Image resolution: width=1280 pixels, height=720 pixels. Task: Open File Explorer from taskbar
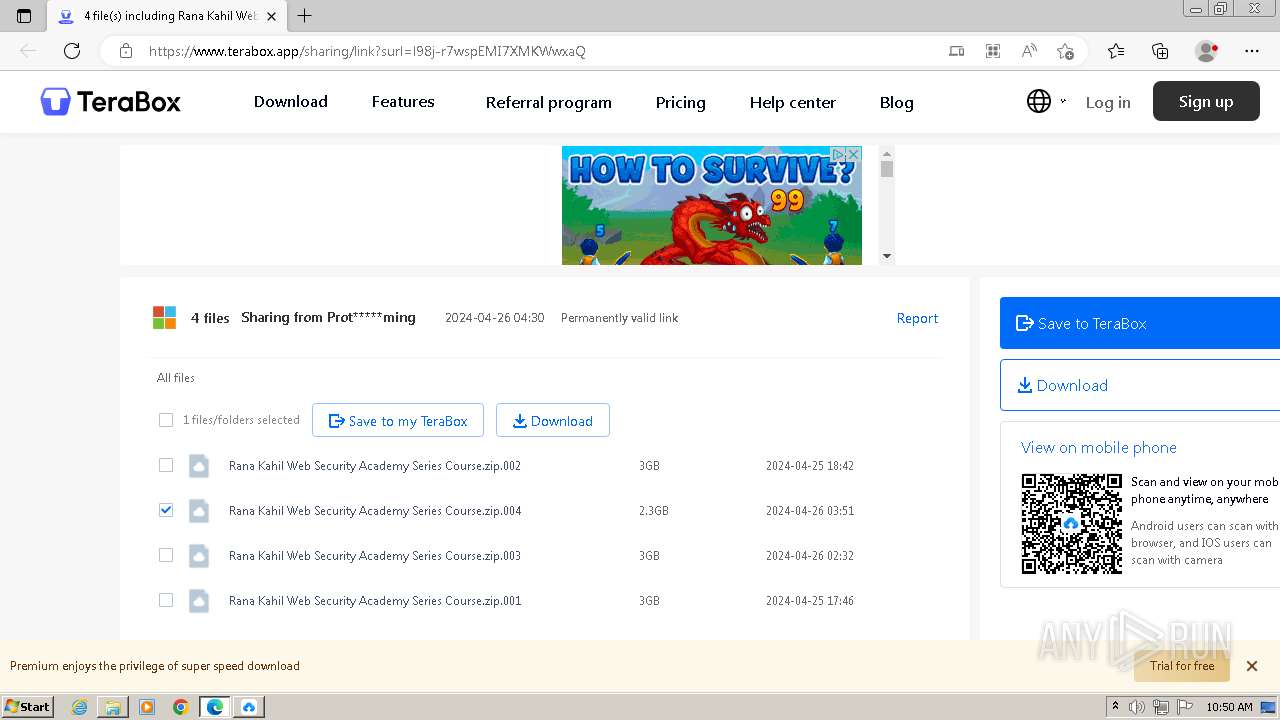tap(113, 707)
